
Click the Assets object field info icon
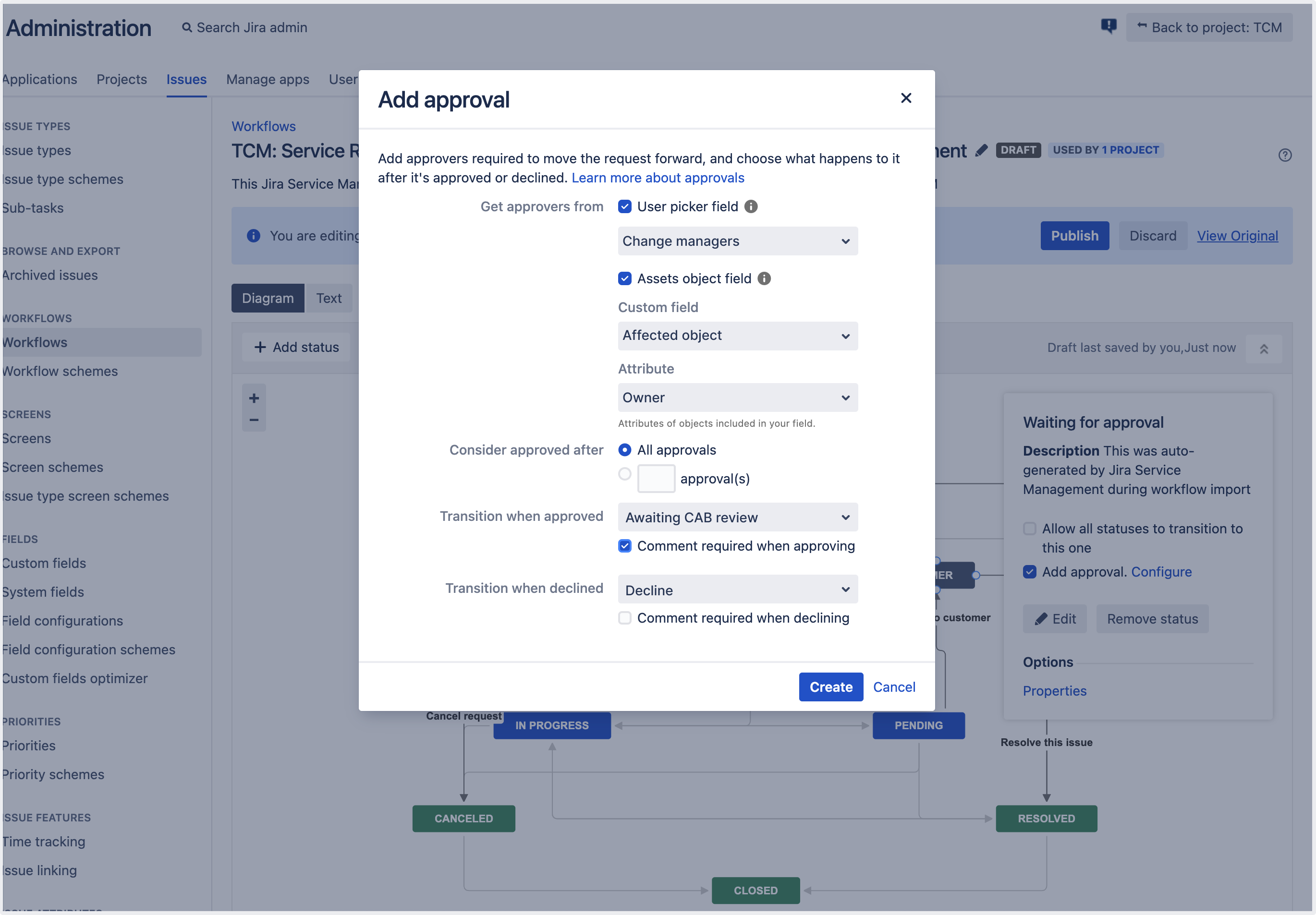[764, 278]
